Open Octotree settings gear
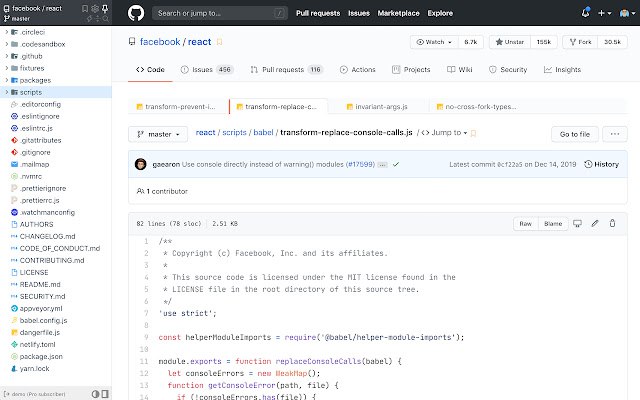Viewport: 640px width, 400px height. (95, 8)
